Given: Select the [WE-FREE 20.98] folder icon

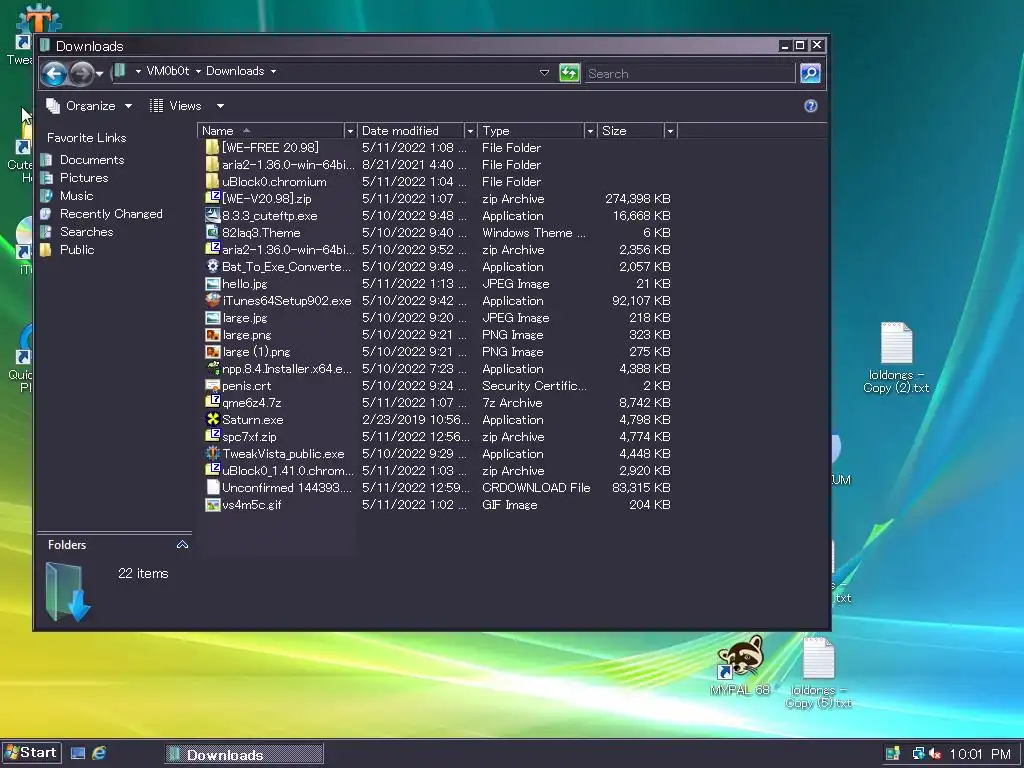Looking at the screenshot, I should pos(212,148).
